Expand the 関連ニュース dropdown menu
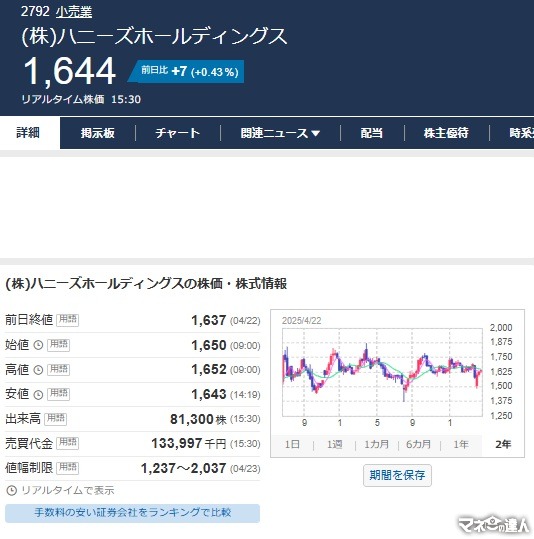Screen dimensions: 534x539 (x=280, y=133)
